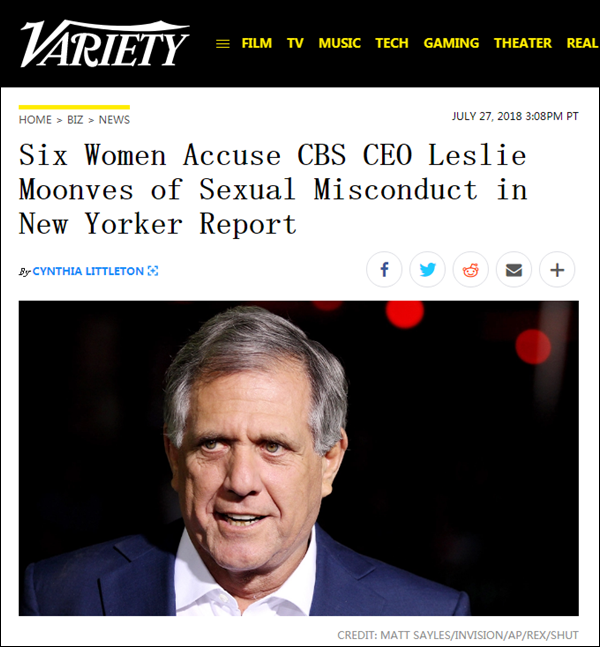Click the icon beside Cynthia Littleton's name
The width and height of the screenshot is (600, 647).
153,271
